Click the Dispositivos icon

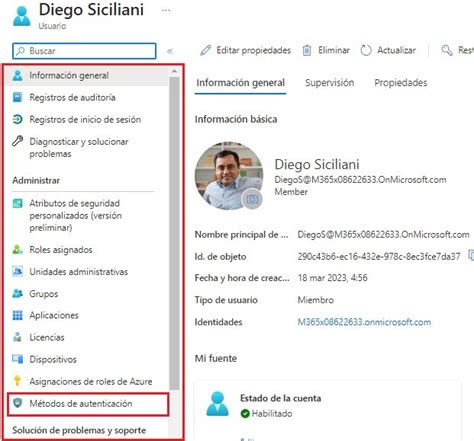tap(17, 359)
